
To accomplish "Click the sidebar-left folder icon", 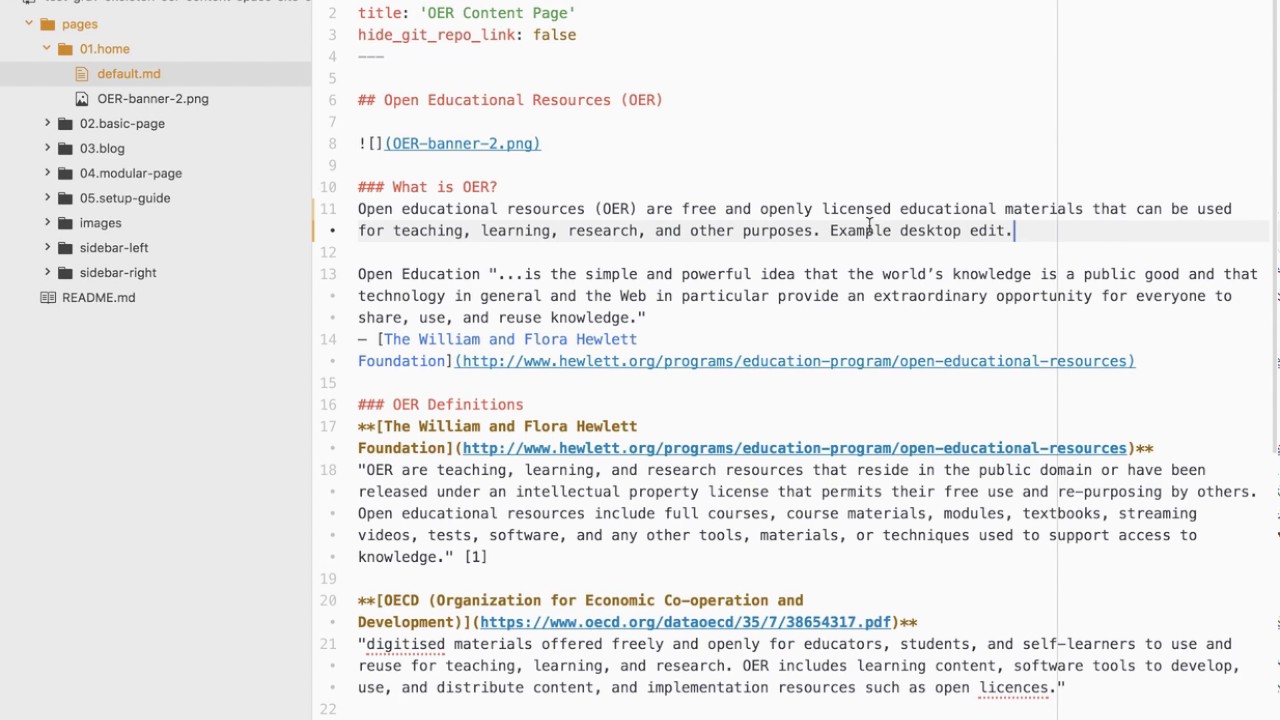I will click(x=65, y=248).
